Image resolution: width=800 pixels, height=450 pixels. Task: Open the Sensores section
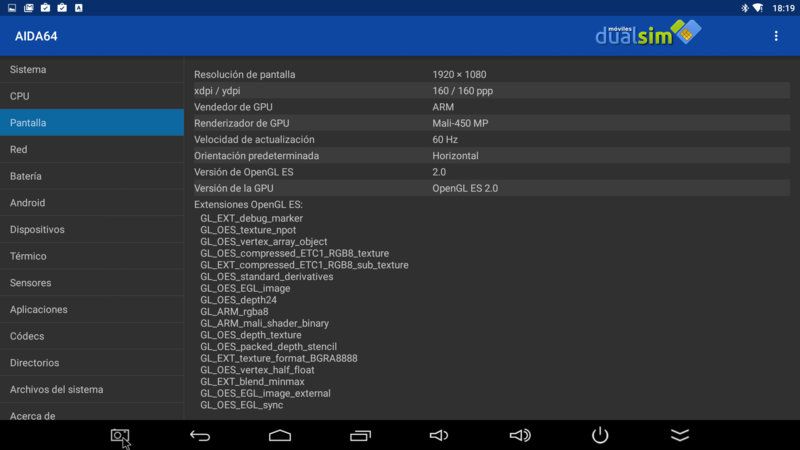pos(92,283)
